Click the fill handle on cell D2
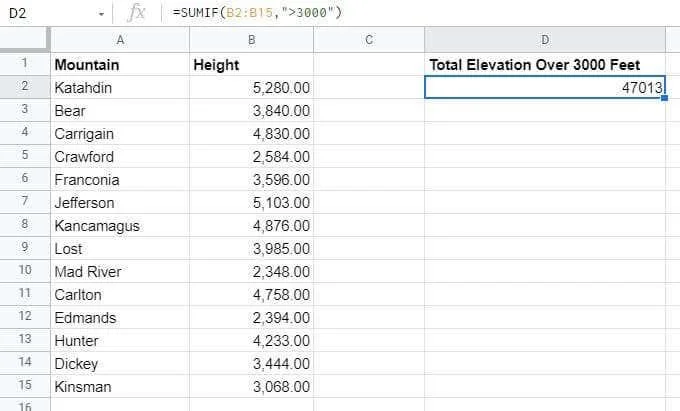 coord(664,98)
